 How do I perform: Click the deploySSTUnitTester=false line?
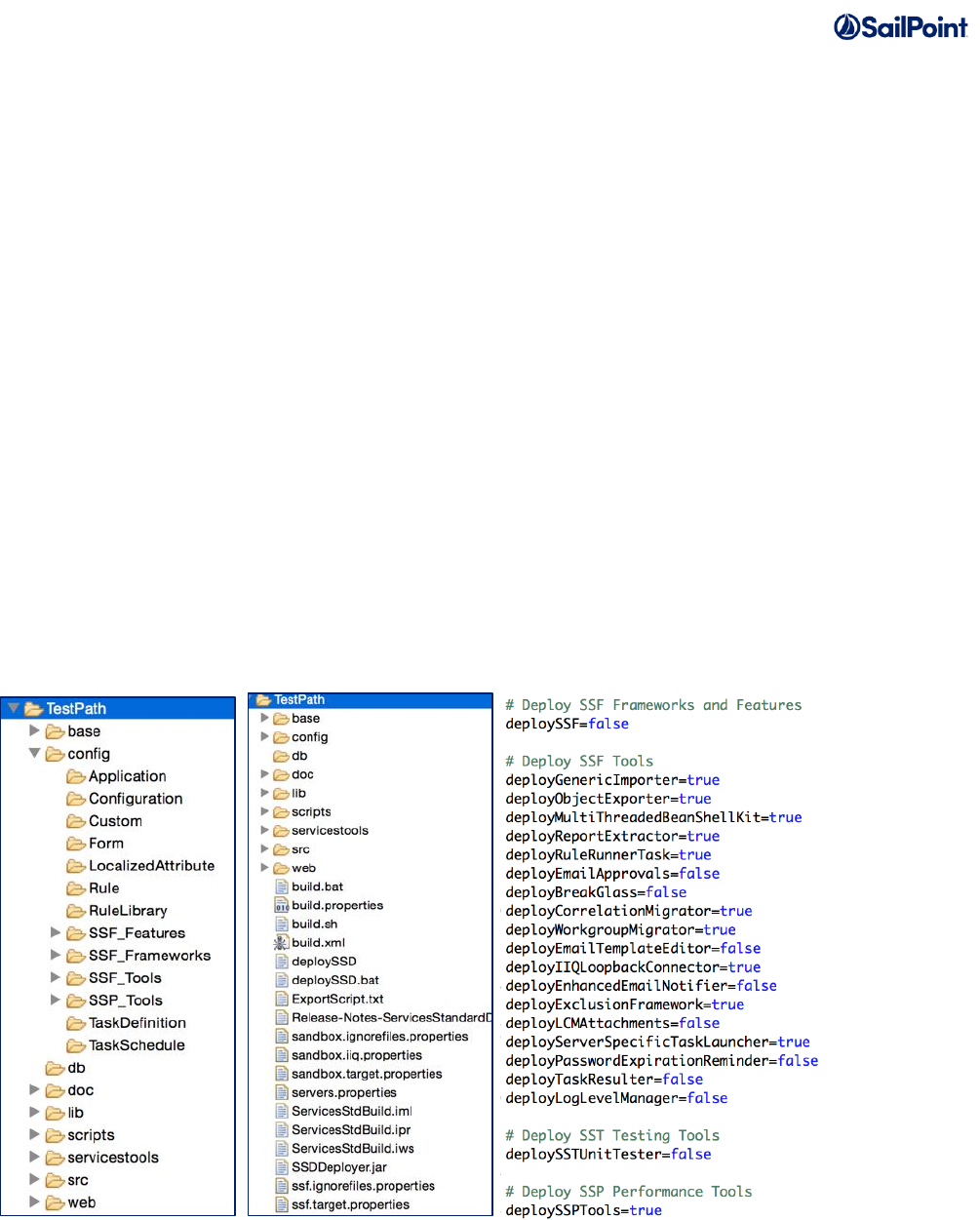point(608,1155)
